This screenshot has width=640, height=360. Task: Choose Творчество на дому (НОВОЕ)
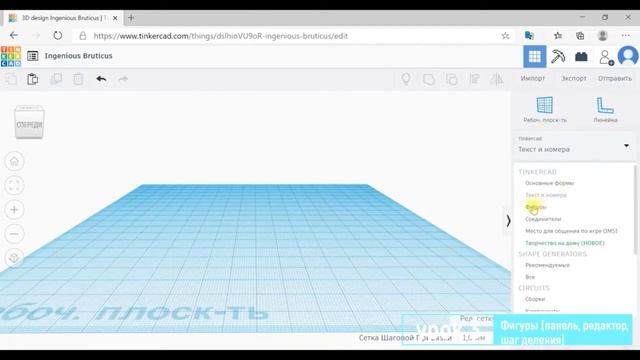click(x=564, y=243)
